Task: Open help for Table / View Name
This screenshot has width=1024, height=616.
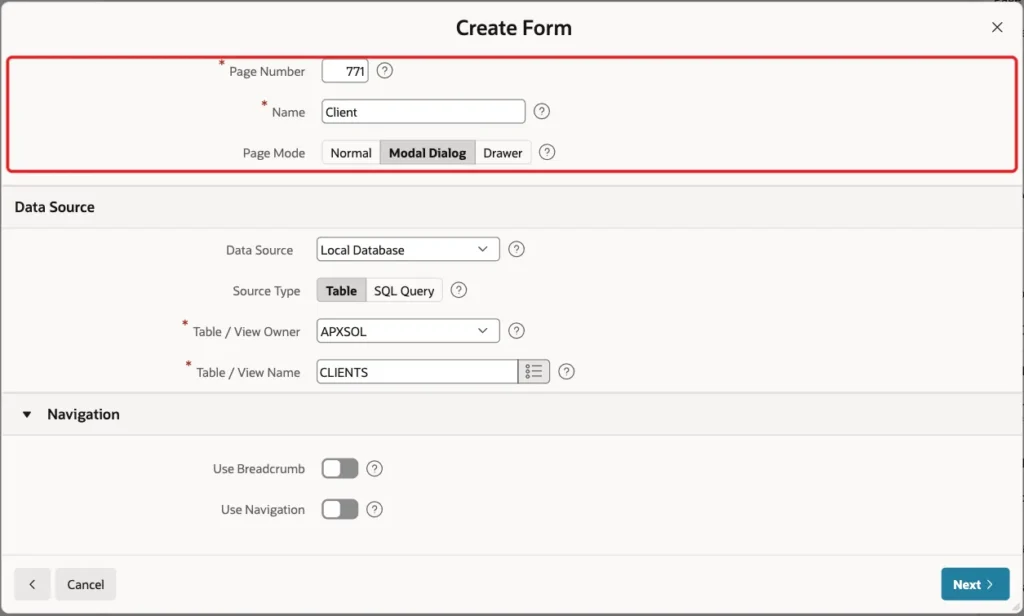Action: pos(566,372)
